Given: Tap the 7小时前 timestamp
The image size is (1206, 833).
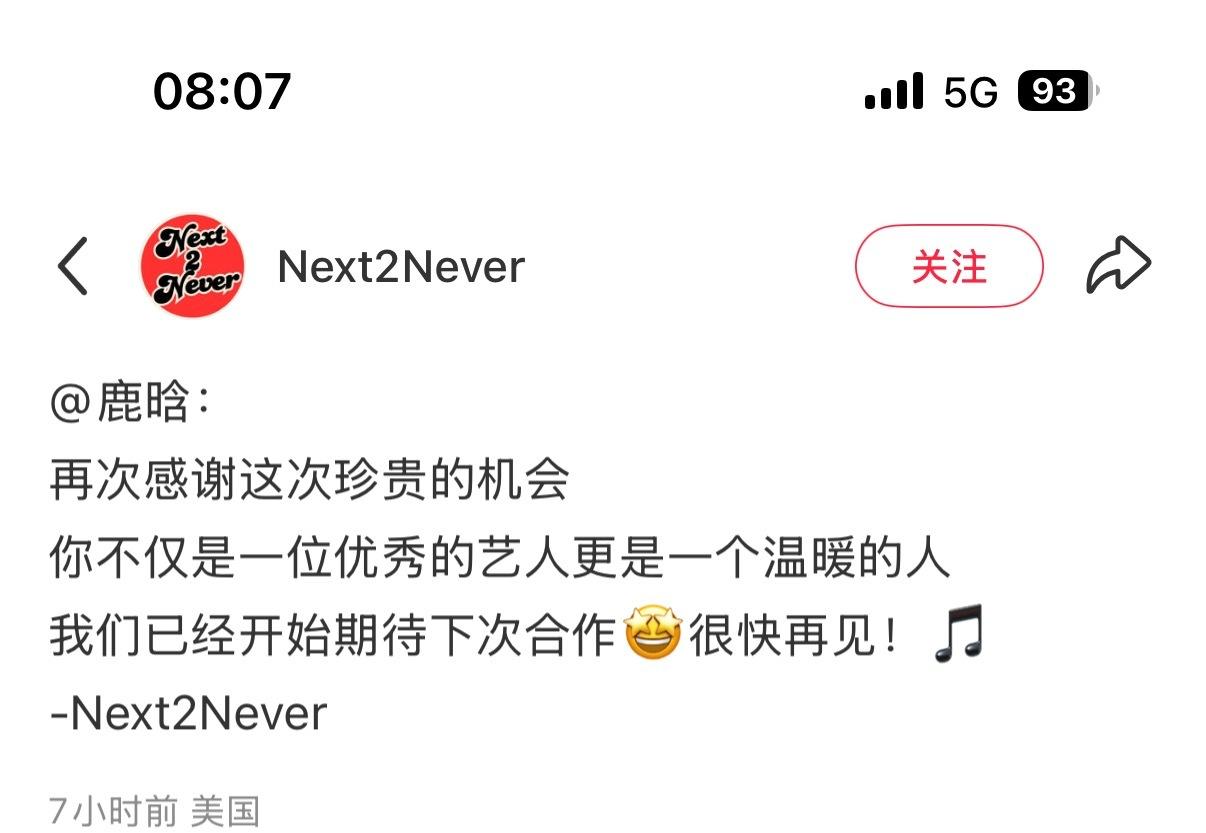Looking at the screenshot, I should point(113,811).
